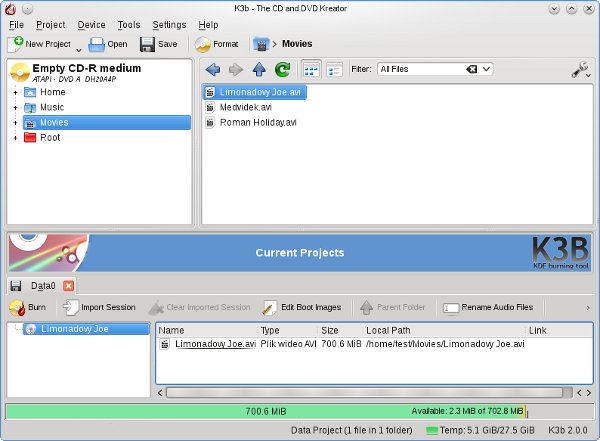
Task: Select Limonadovy Joe project root node
Action: (86, 329)
